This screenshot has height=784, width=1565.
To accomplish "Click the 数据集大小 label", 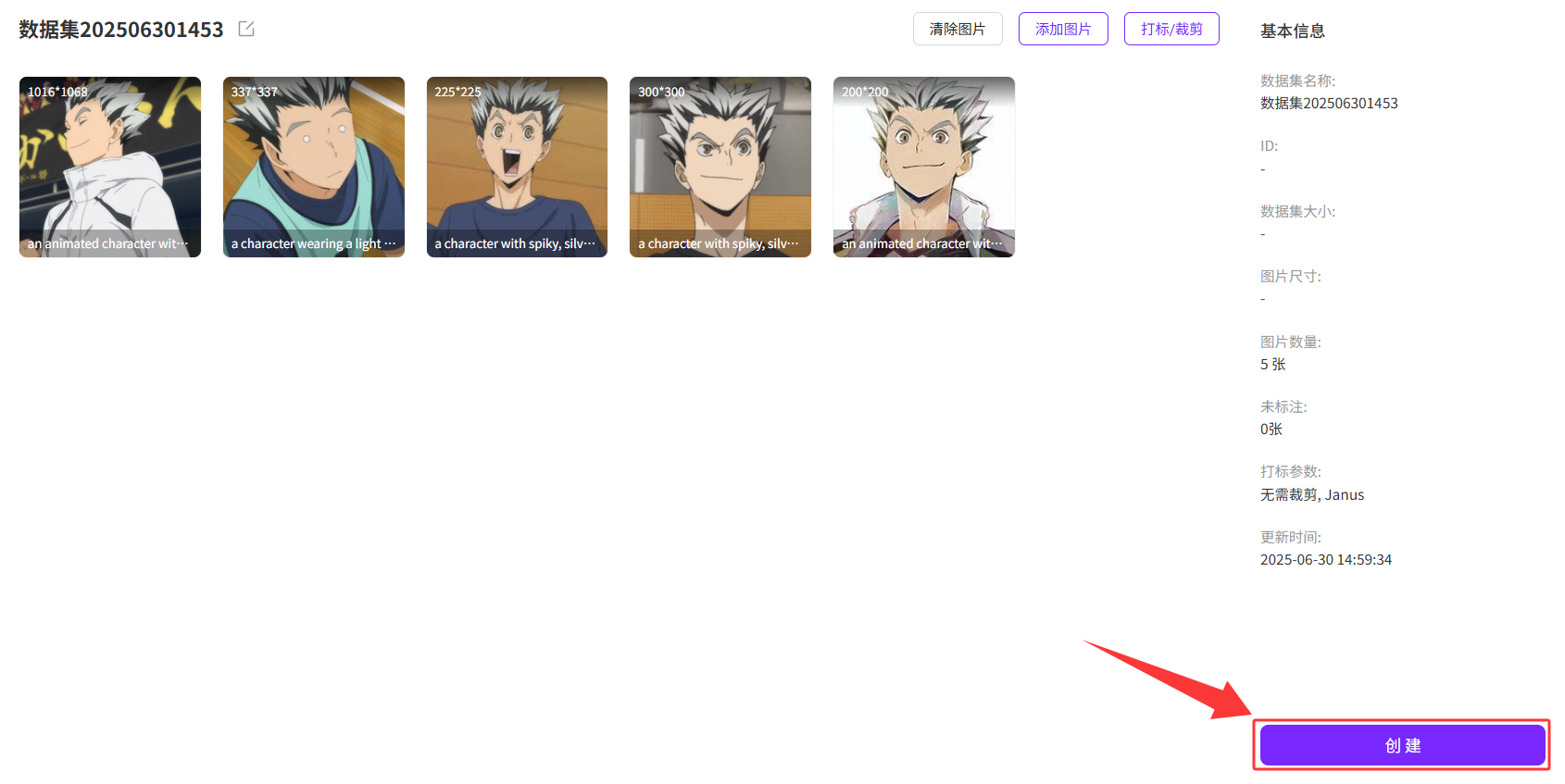I will point(1297,211).
